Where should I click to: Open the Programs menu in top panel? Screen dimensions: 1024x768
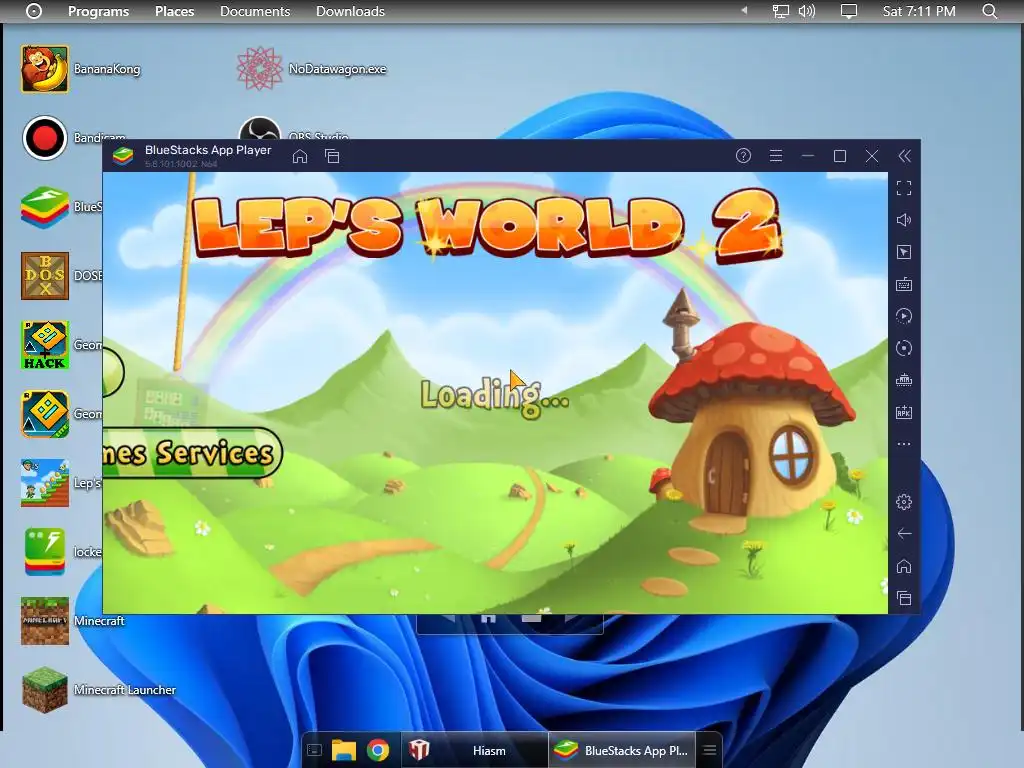[99, 11]
